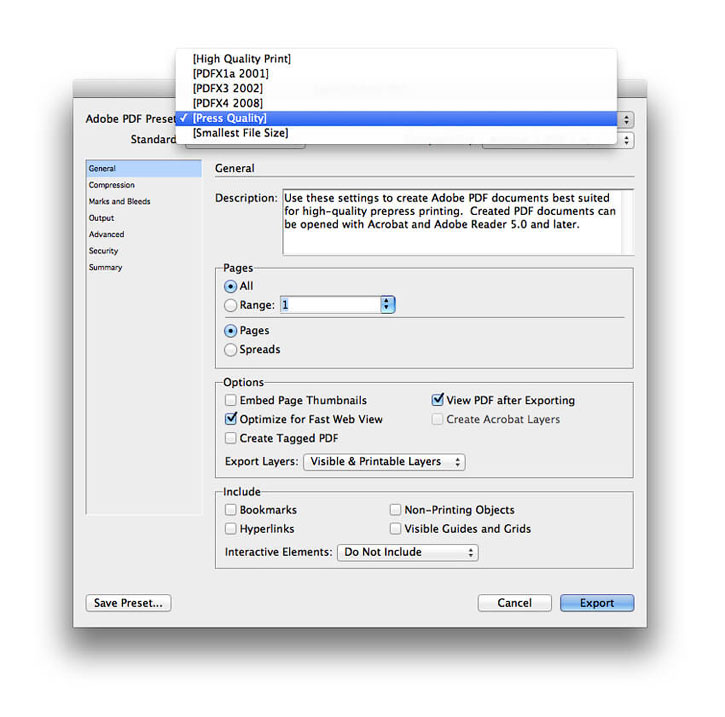Click the Save Preset button

129,603
